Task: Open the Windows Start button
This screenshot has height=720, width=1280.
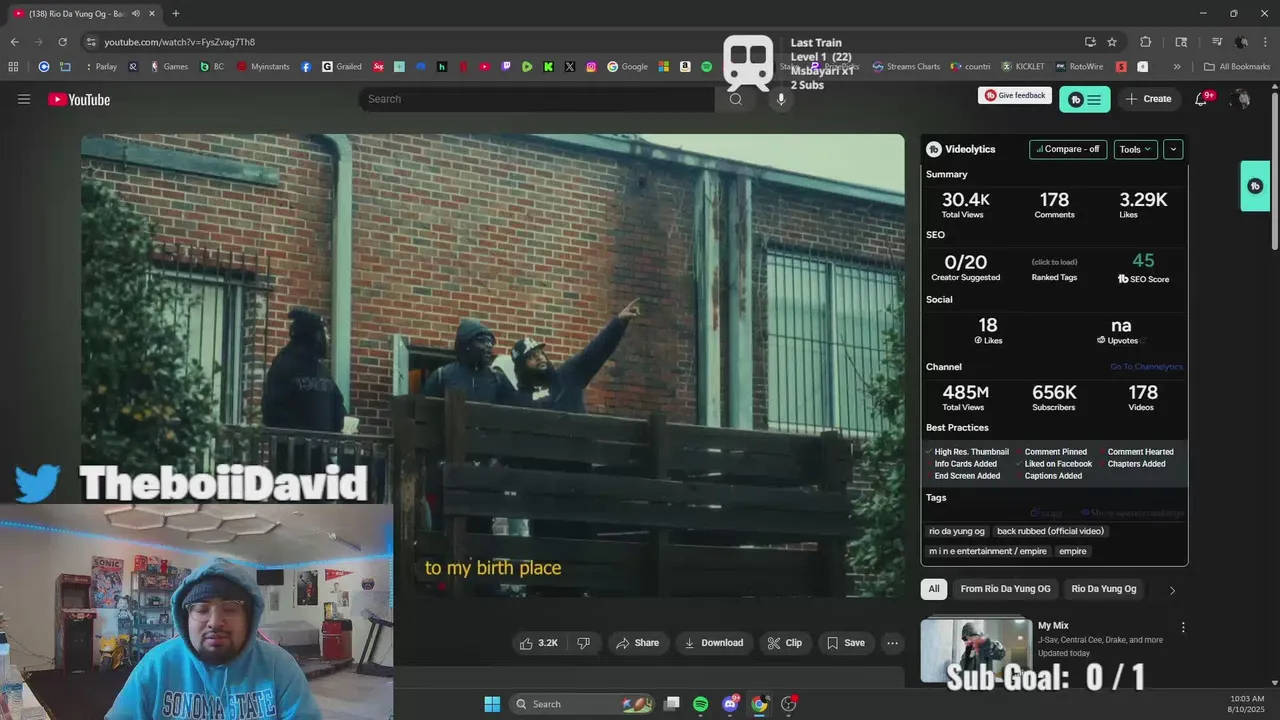Action: (x=492, y=704)
